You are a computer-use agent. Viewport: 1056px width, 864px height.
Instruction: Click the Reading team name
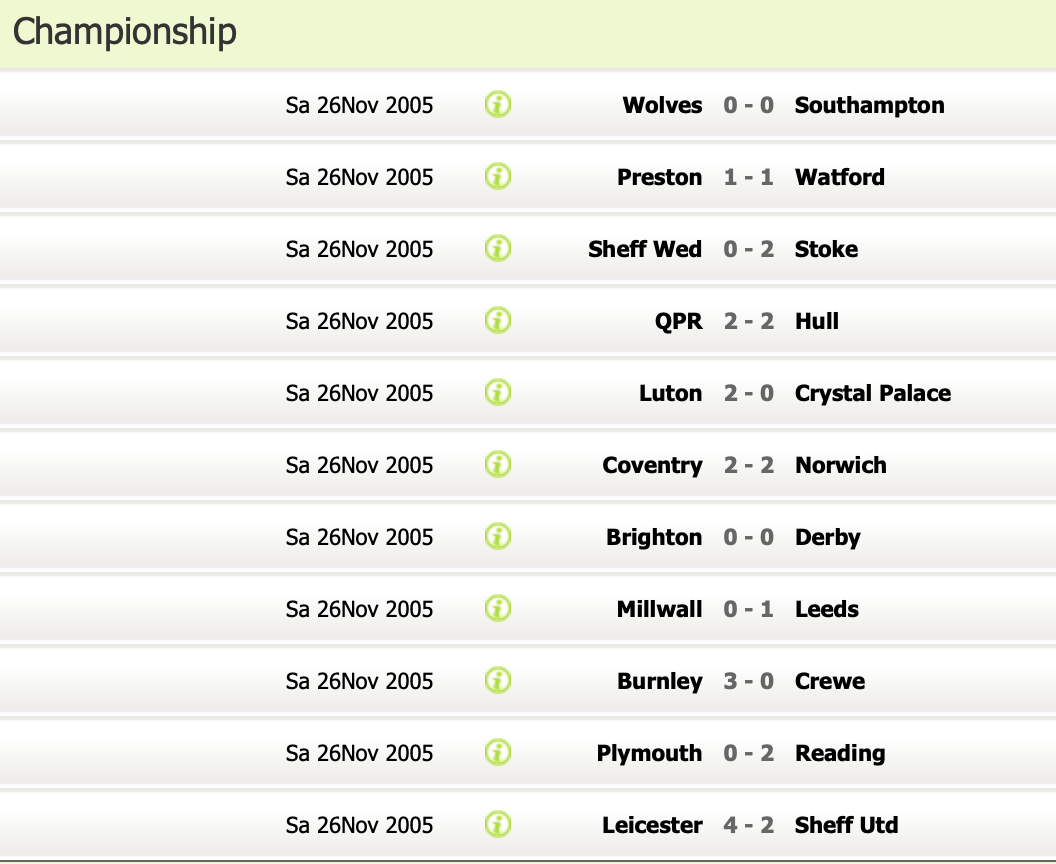[840, 753]
